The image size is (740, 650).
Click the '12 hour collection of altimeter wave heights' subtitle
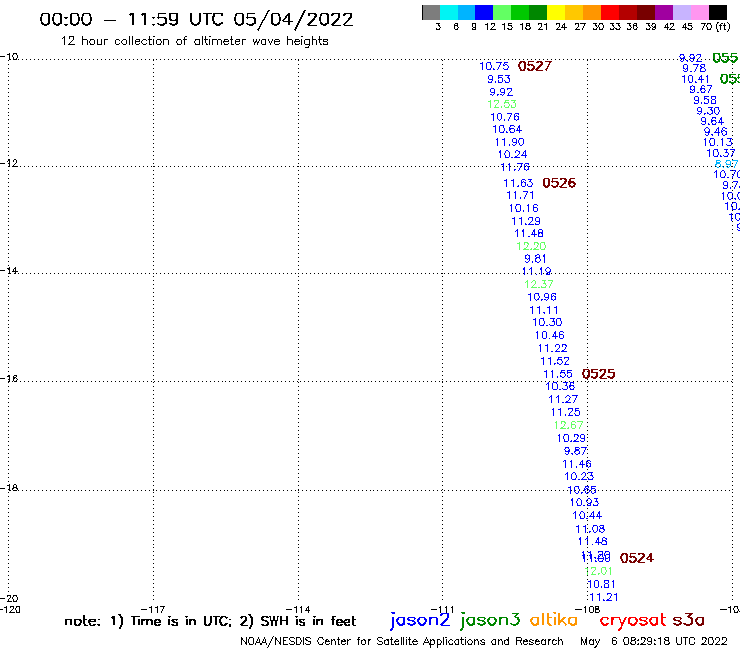click(x=194, y=41)
